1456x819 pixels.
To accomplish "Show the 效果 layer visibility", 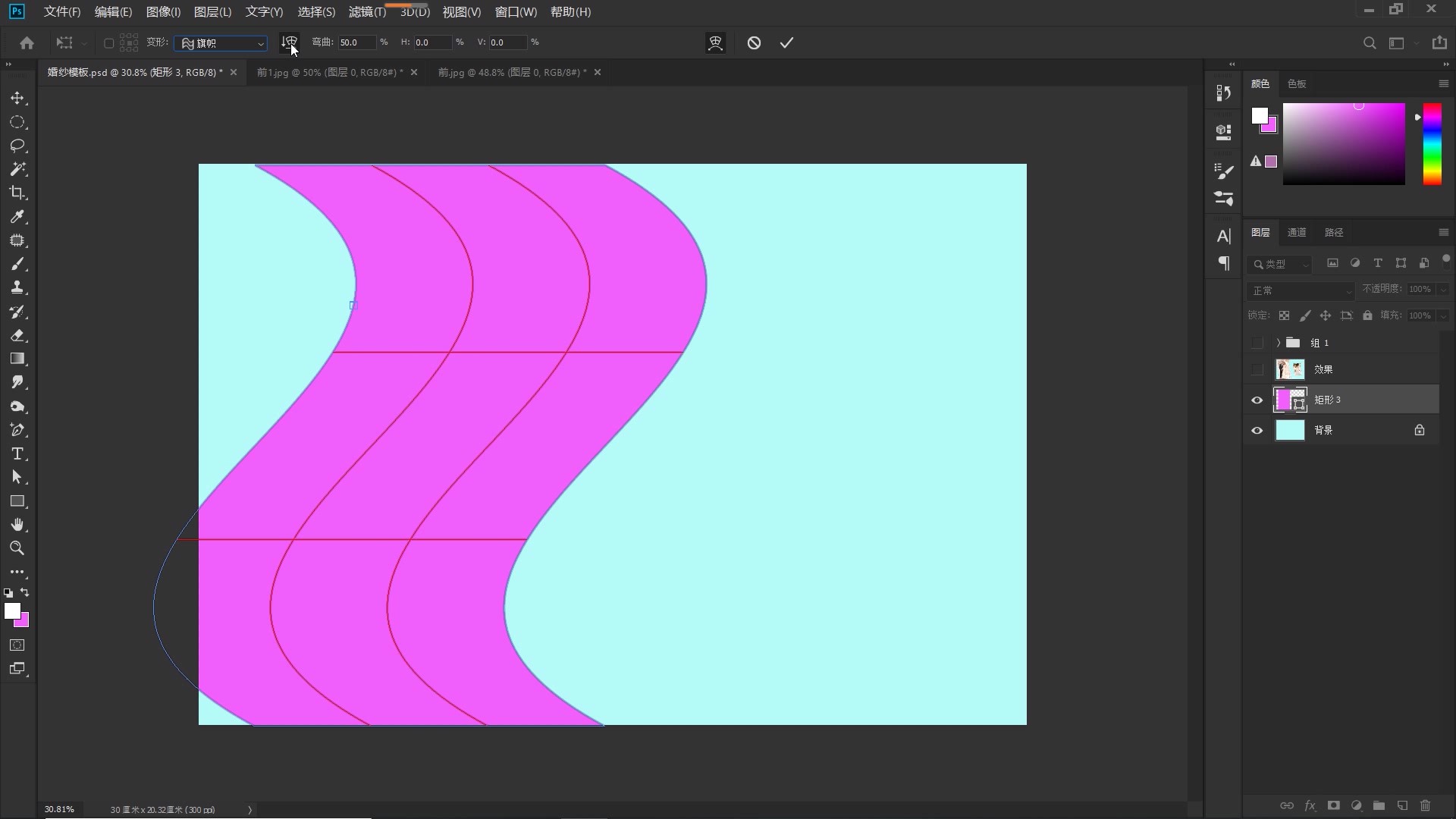I will (1257, 370).
